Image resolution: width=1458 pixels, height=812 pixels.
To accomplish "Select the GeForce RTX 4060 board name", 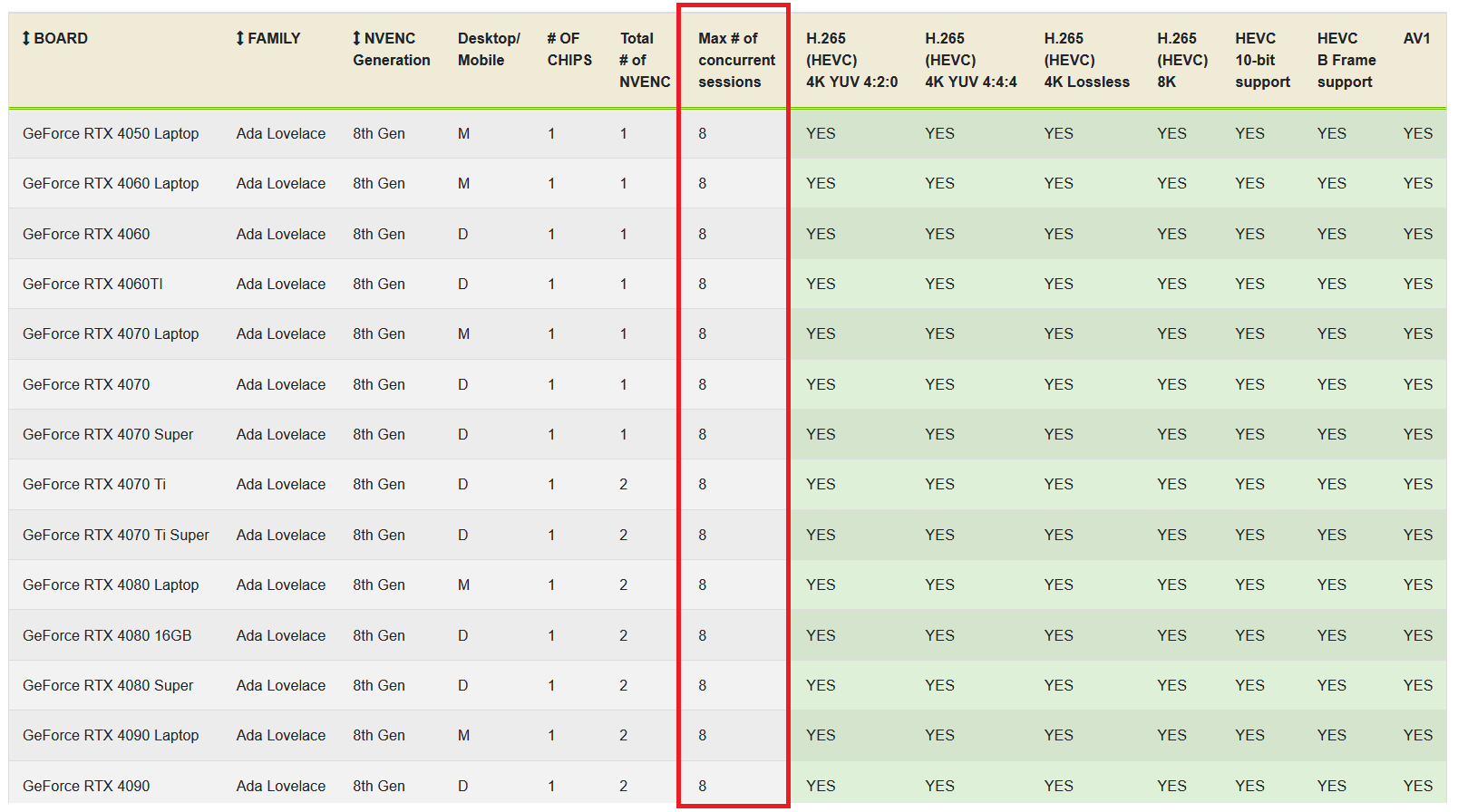I will [x=86, y=234].
